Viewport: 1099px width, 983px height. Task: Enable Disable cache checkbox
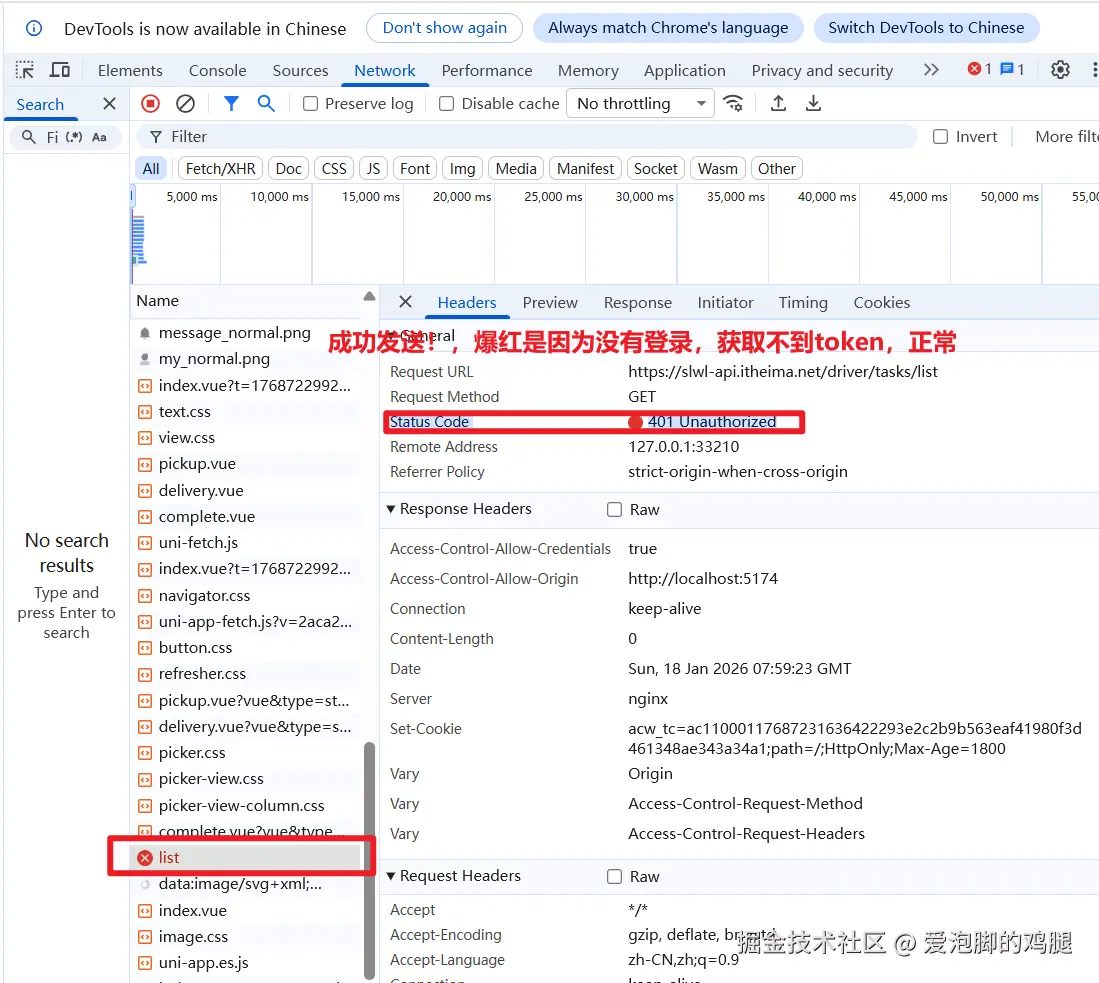446,104
